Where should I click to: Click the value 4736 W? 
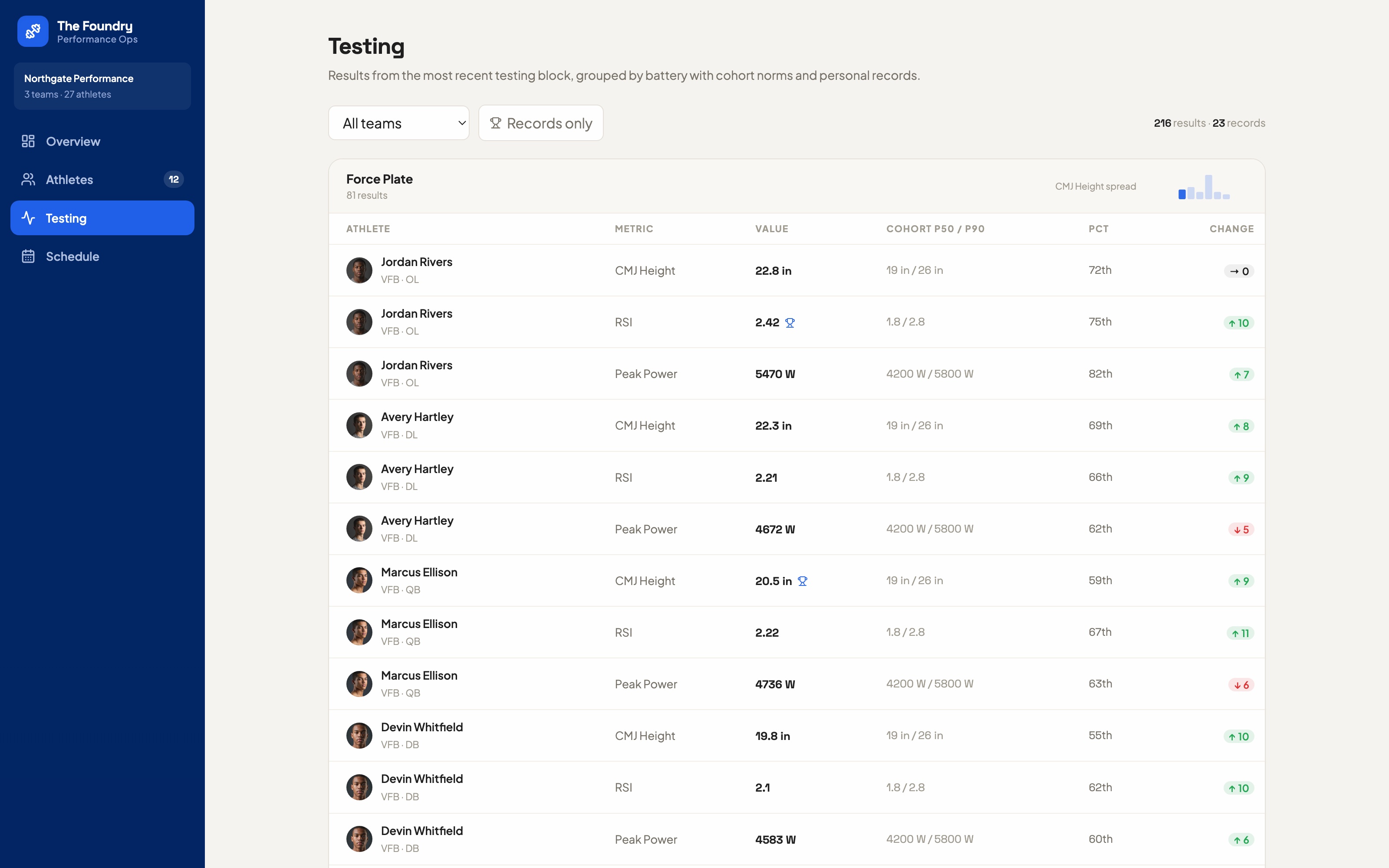click(775, 684)
